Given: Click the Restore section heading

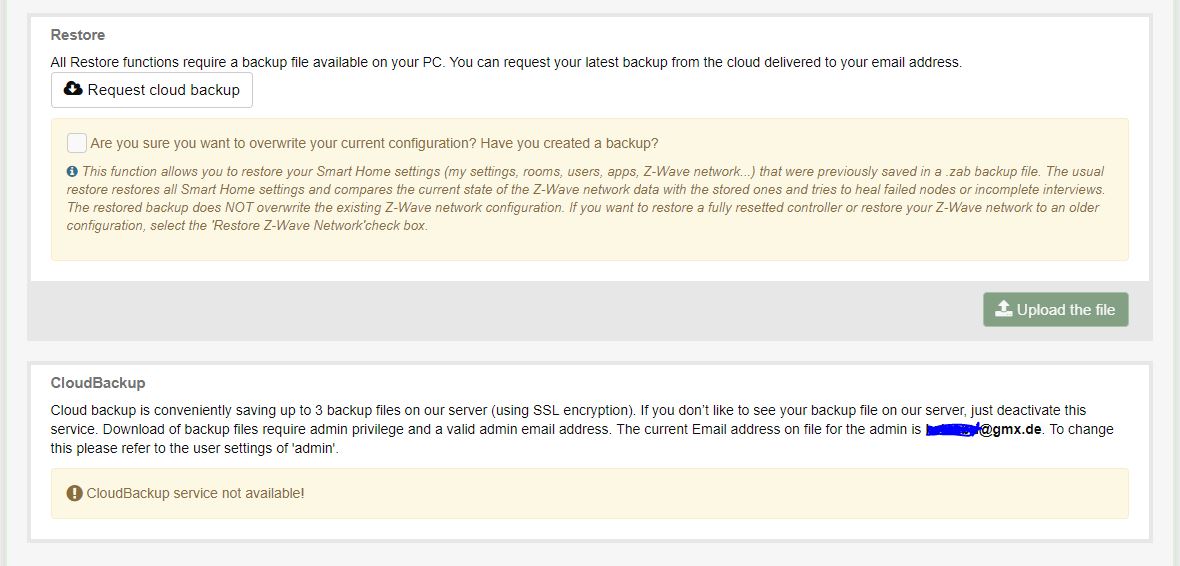Looking at the screenshot, I should coord(78,35).
